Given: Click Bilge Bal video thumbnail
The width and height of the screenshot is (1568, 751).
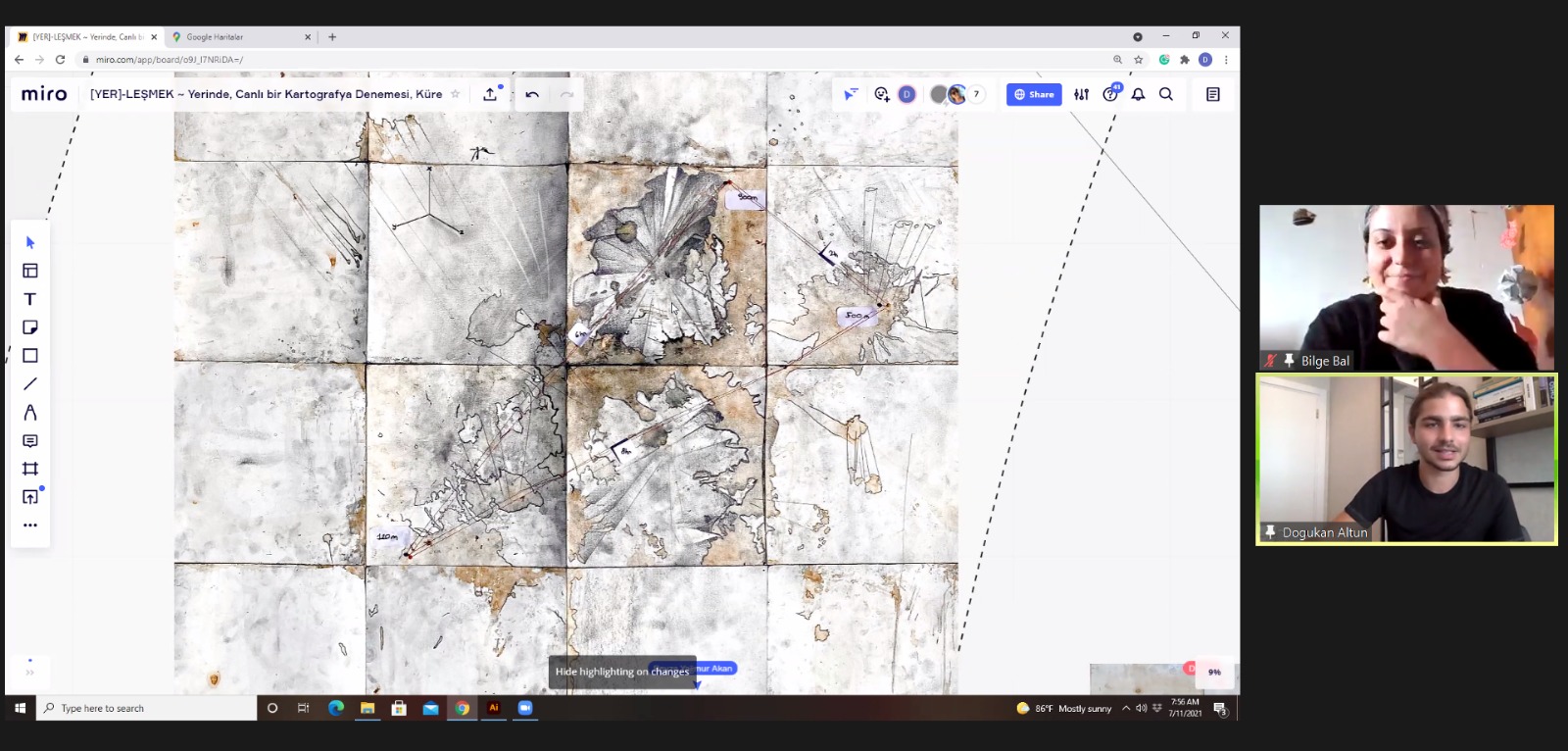Looking at the screenshot, I should tap(1406, 287).
